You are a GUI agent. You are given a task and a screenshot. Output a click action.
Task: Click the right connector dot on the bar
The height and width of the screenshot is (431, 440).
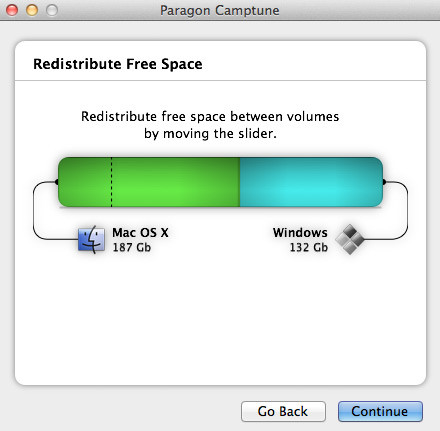384,182
